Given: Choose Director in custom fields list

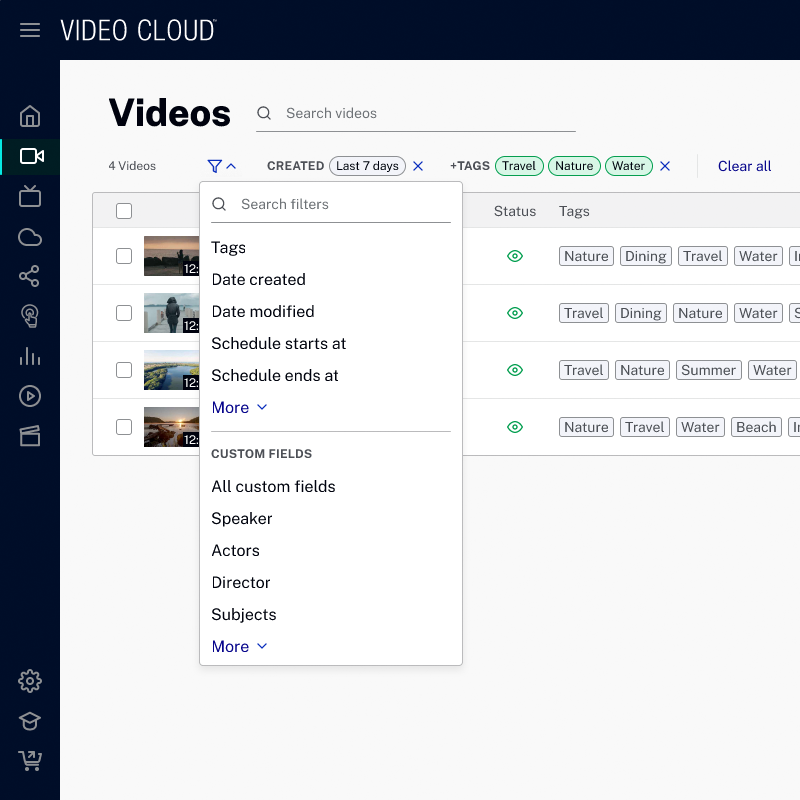Looking at the screenshot, I should point(240,582).
